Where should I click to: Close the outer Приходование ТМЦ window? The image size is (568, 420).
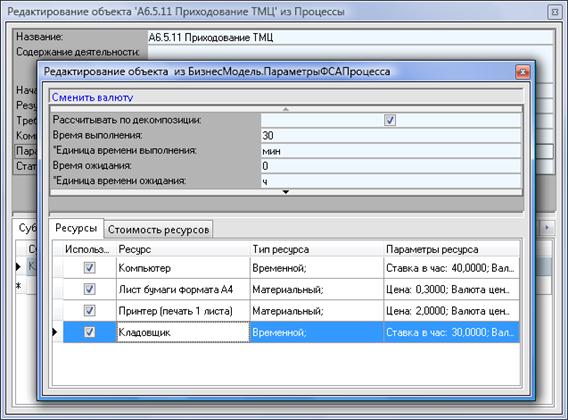(x=555, y=12)
